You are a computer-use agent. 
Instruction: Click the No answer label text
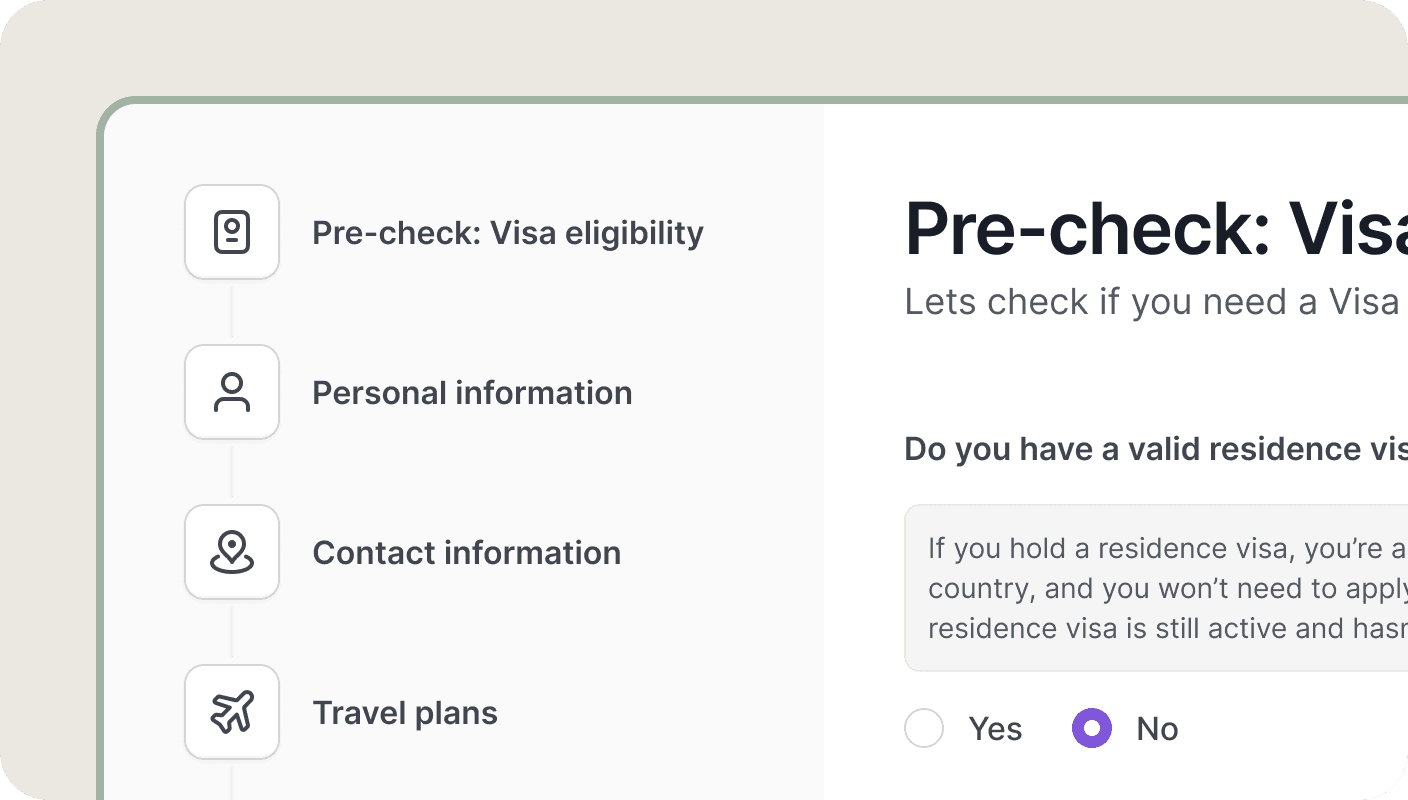click(x=1157, y=728)
